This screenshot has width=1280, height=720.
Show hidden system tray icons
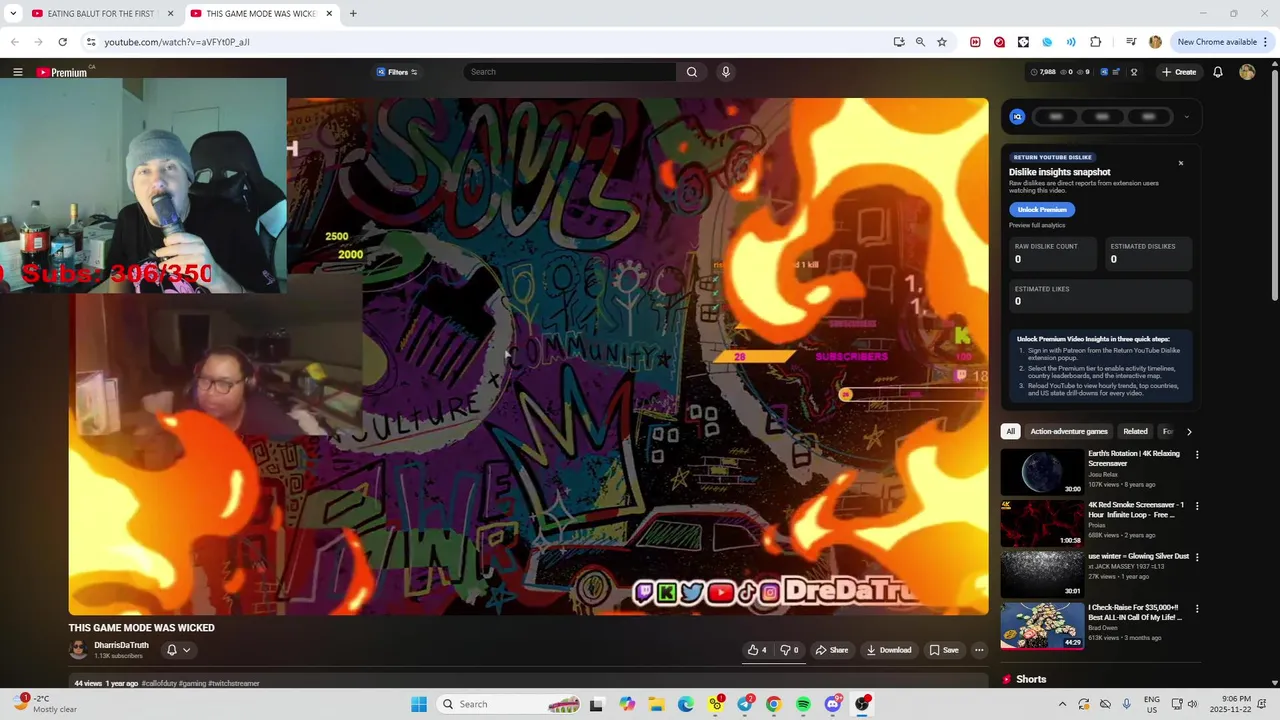[1062, 704]
